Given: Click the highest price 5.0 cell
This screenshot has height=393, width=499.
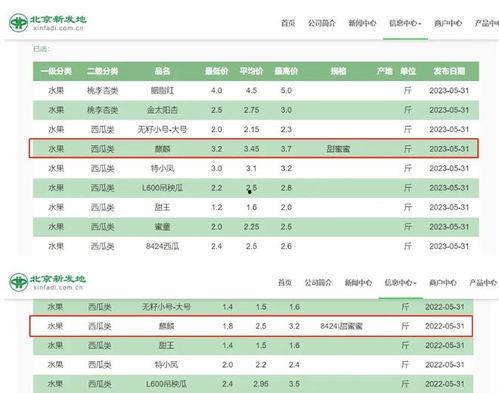Looking at the screenshot, I should click(286, 91).
